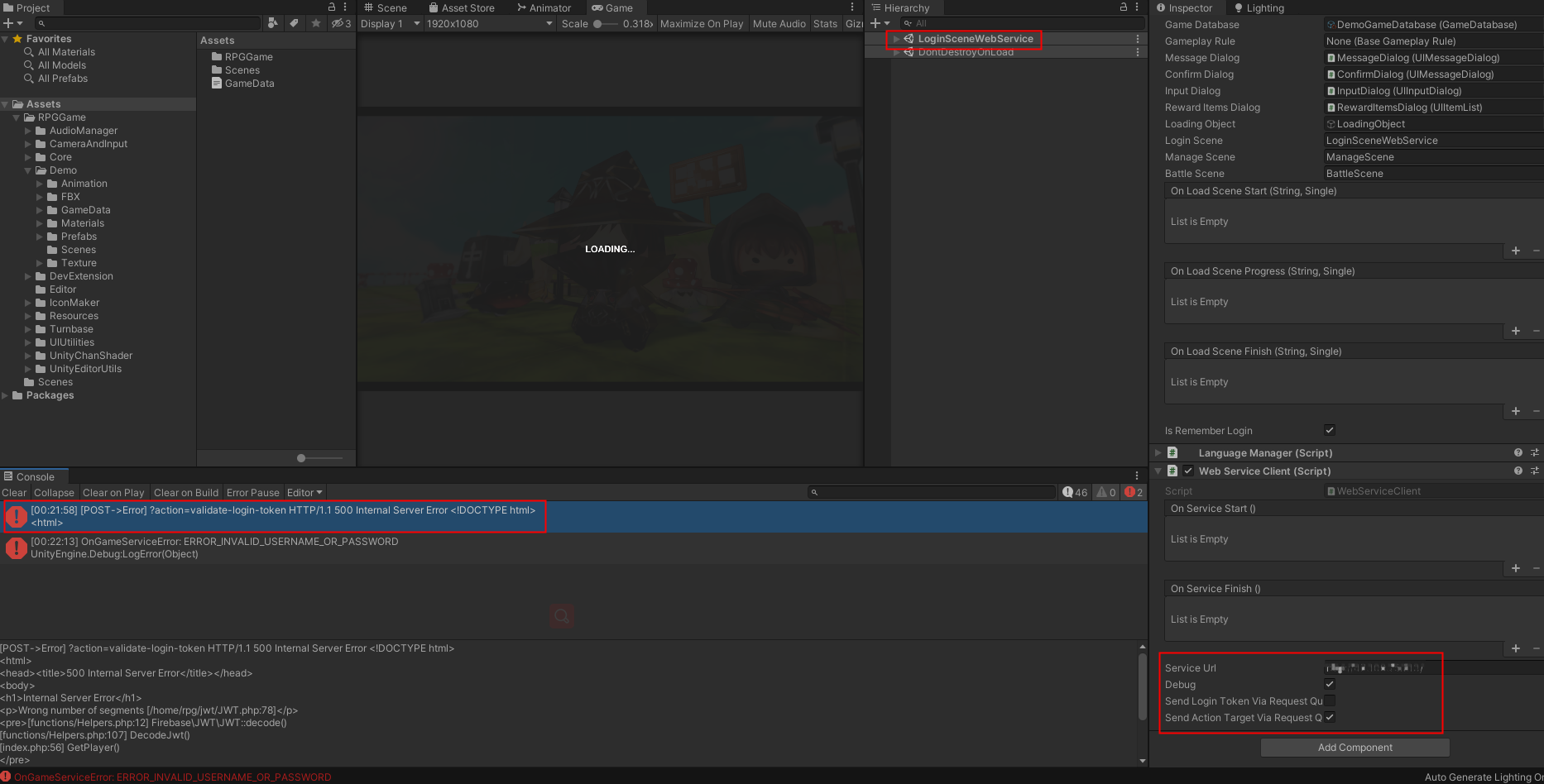Click the Add Component button

(x=1355, y=747)
